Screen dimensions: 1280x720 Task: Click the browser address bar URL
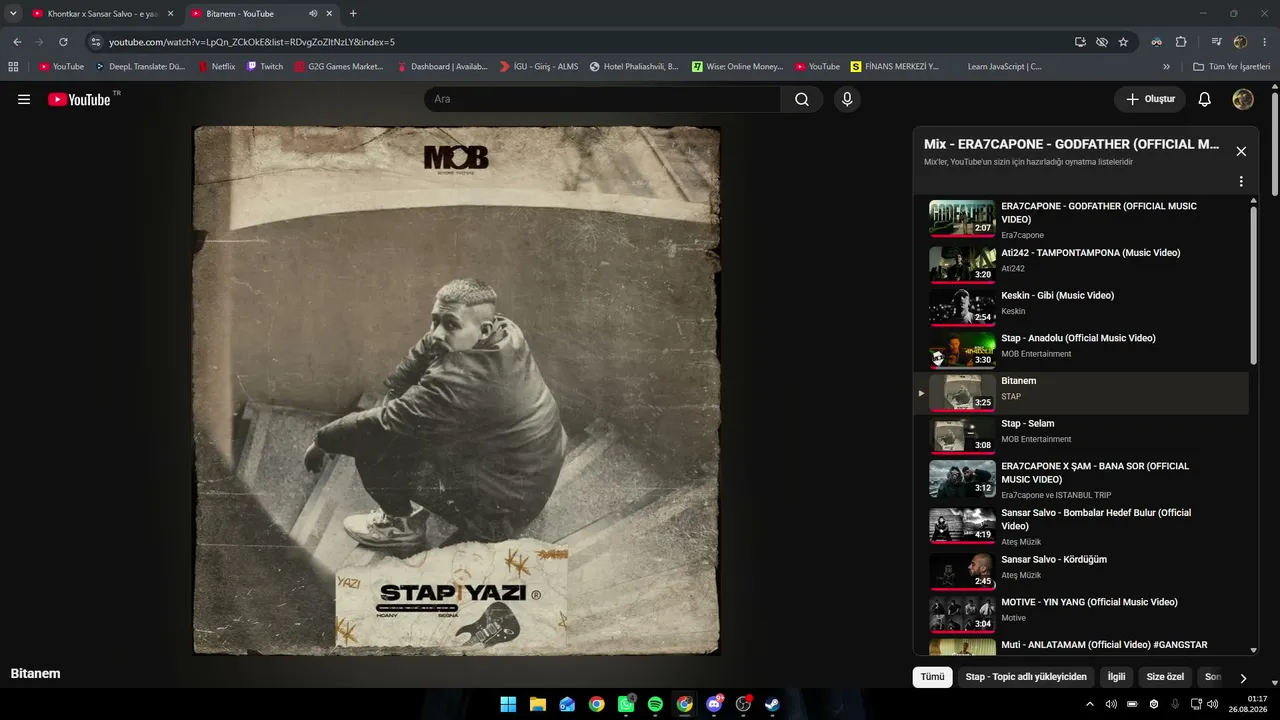click(252, 42)
